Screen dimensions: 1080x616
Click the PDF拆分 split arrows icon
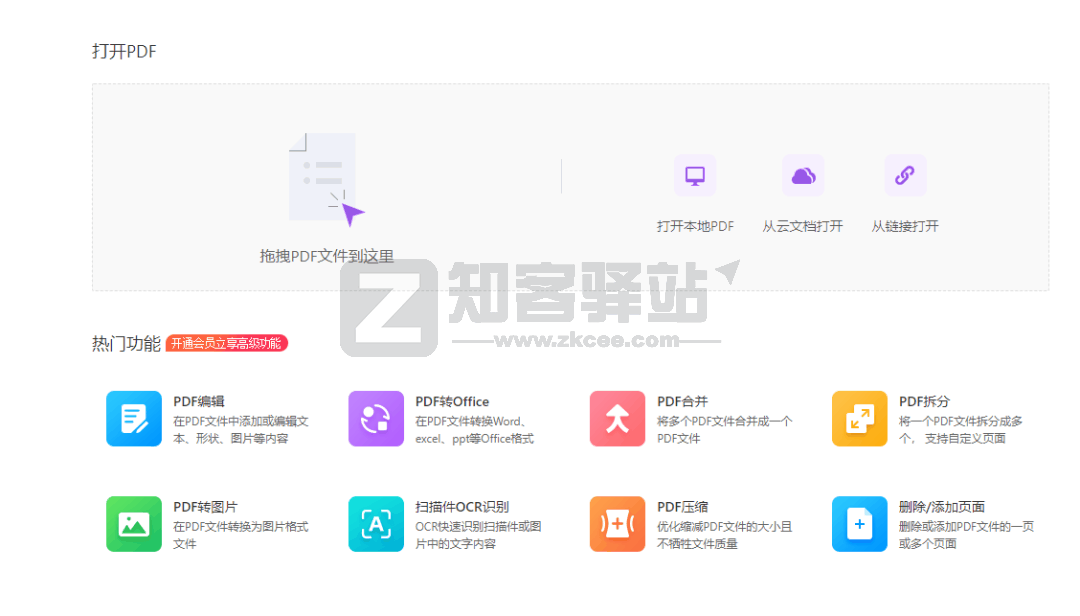coord(859,419)
